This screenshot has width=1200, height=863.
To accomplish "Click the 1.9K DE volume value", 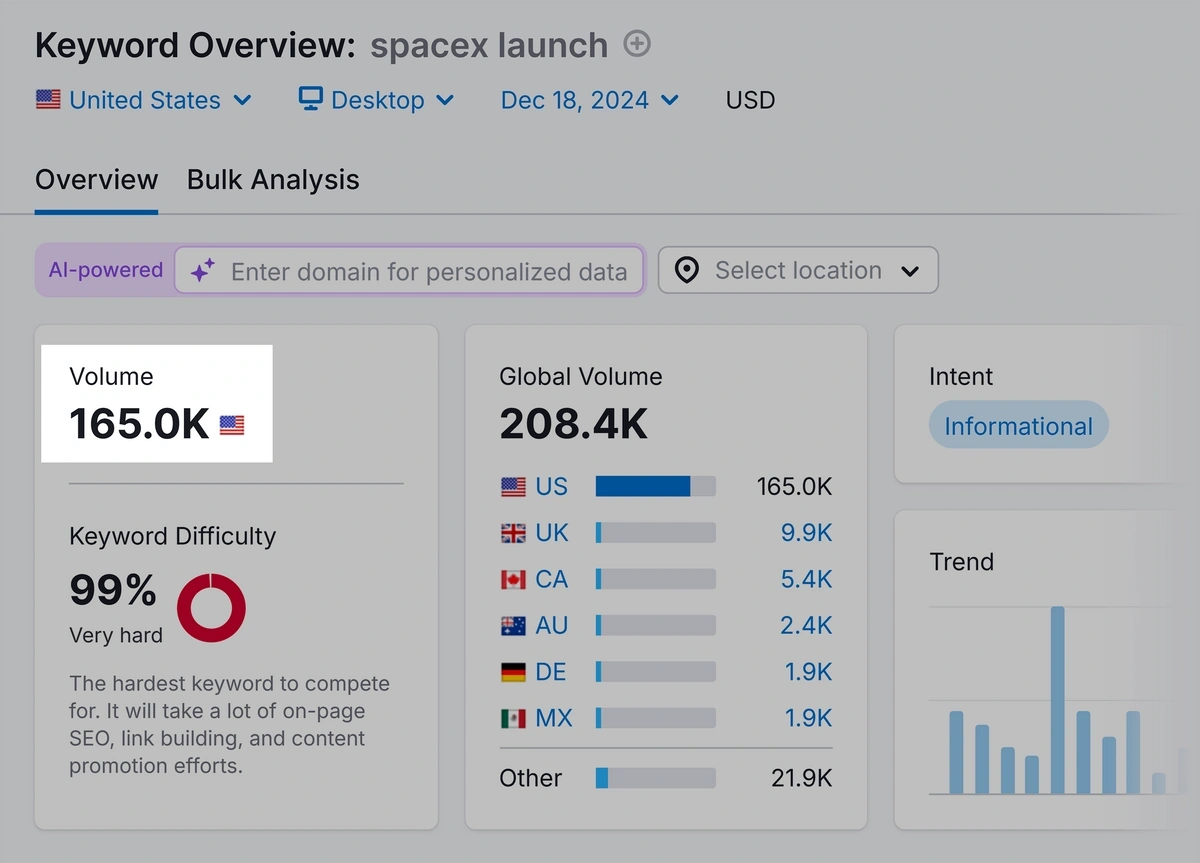I will [x=806, y=671].
